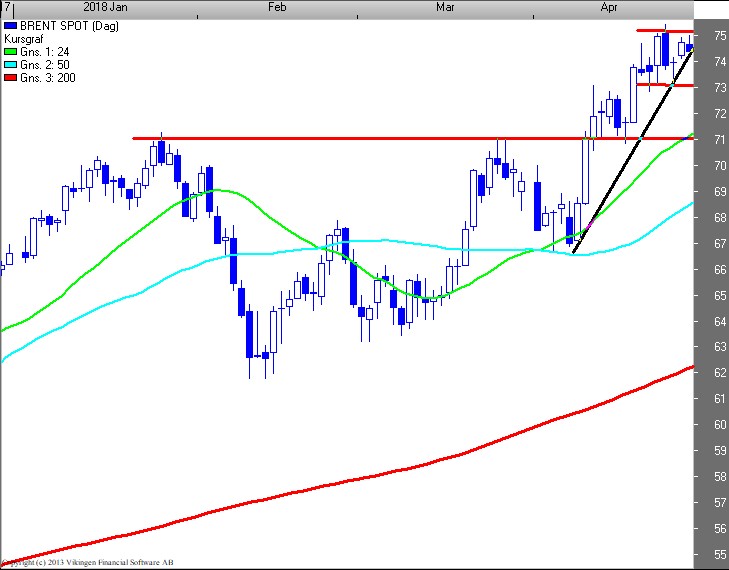Viewport: 729px width, 570px height.
Task: Click the Apr label on time axis
Action: pos(613,7)
